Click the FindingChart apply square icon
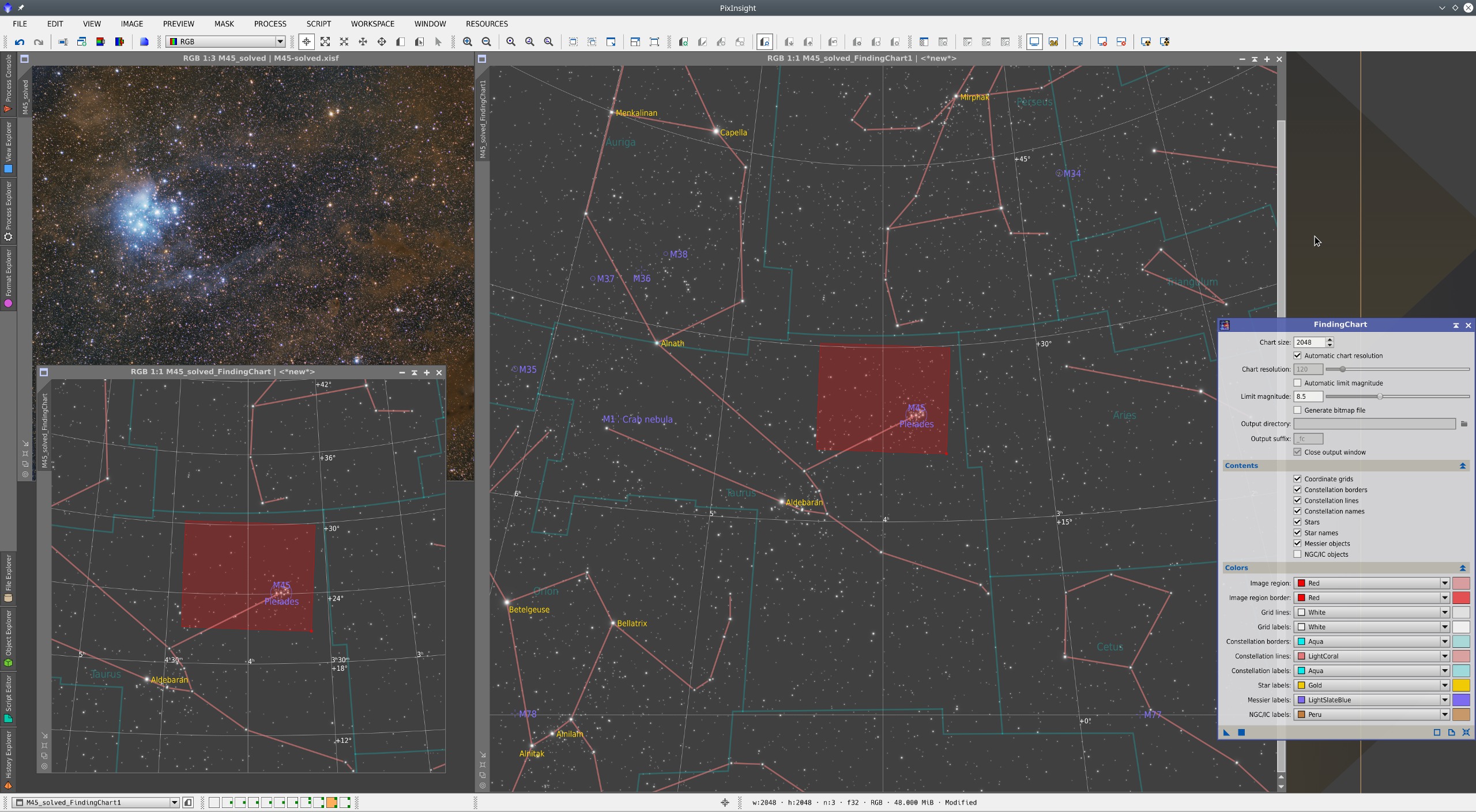Screen dimensions: 1476x812 (x=1241, y=732)
